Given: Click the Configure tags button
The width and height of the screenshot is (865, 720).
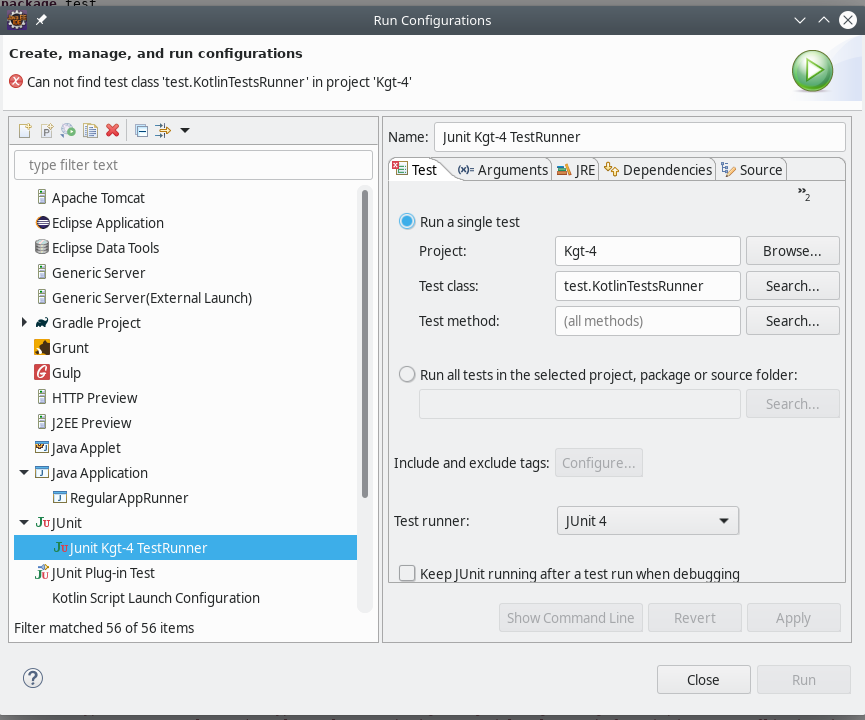Looking at the screenshot, I should point(599,462).
